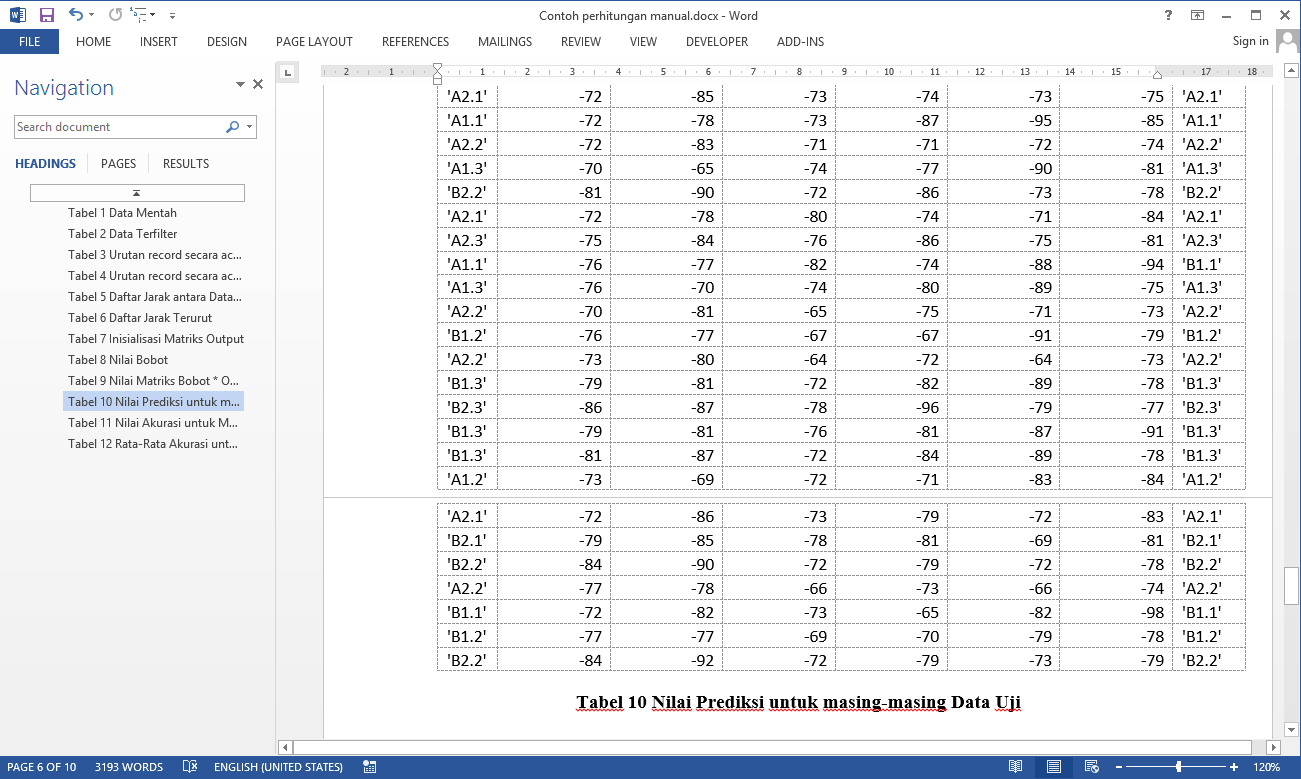Screen dimensions: 1301x779
Task: Open Ribbon Display Options
Action: 1197,15
